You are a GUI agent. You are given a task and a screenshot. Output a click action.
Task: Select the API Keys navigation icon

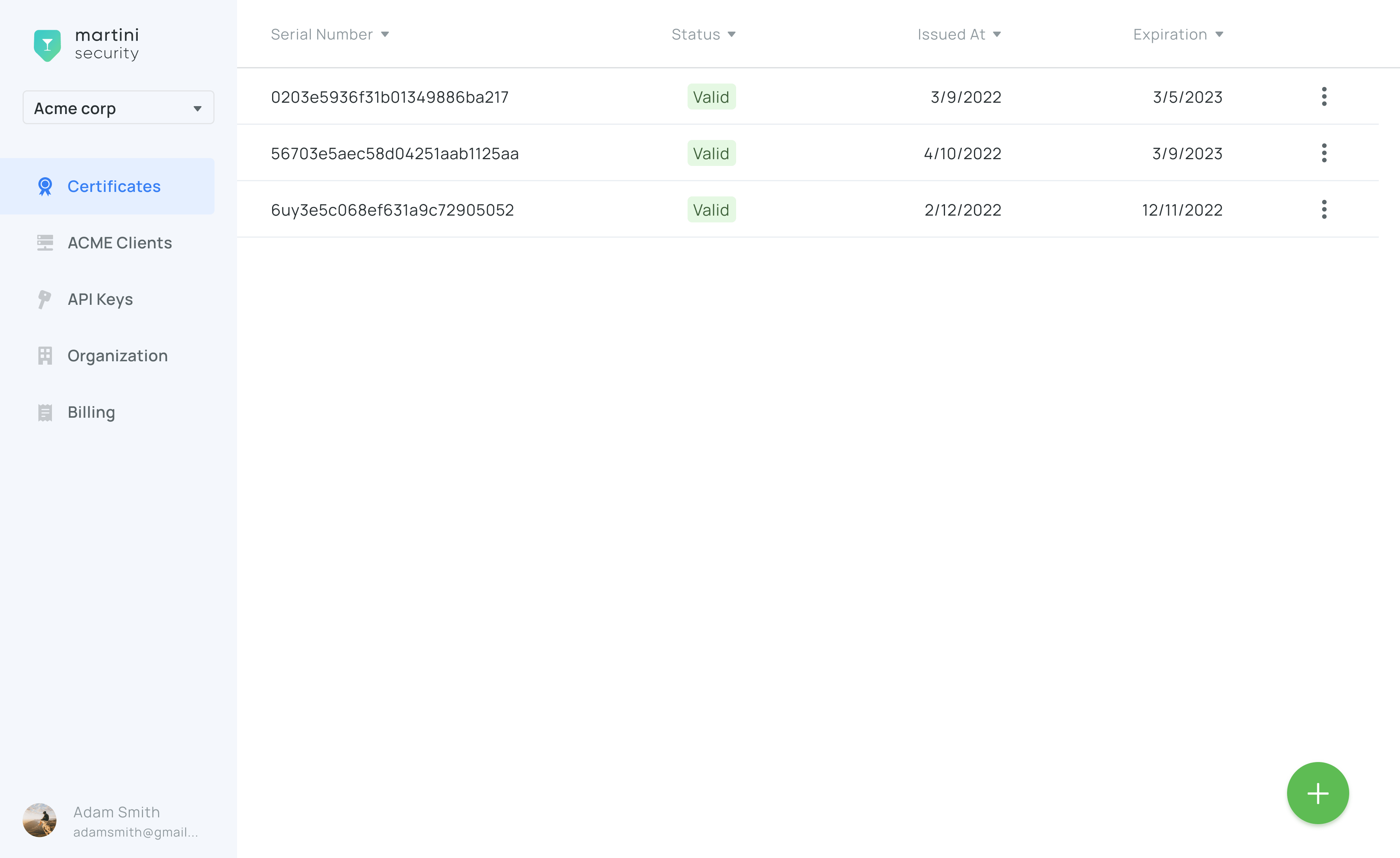coord(45,299)
